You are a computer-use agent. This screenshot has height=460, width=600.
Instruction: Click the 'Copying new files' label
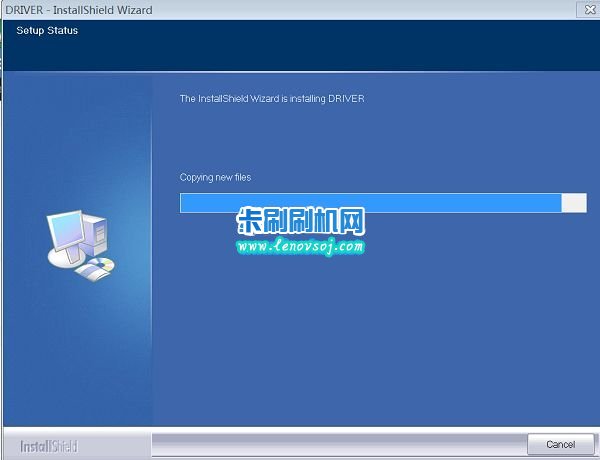(215, 177)
